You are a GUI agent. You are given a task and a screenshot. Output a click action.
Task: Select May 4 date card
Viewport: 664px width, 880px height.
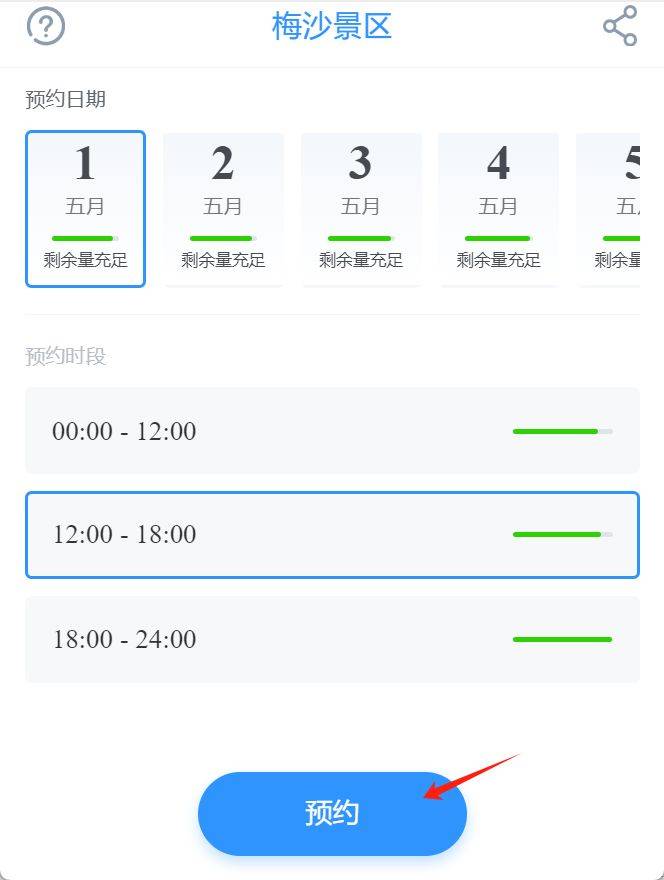[x=498, y=209]
